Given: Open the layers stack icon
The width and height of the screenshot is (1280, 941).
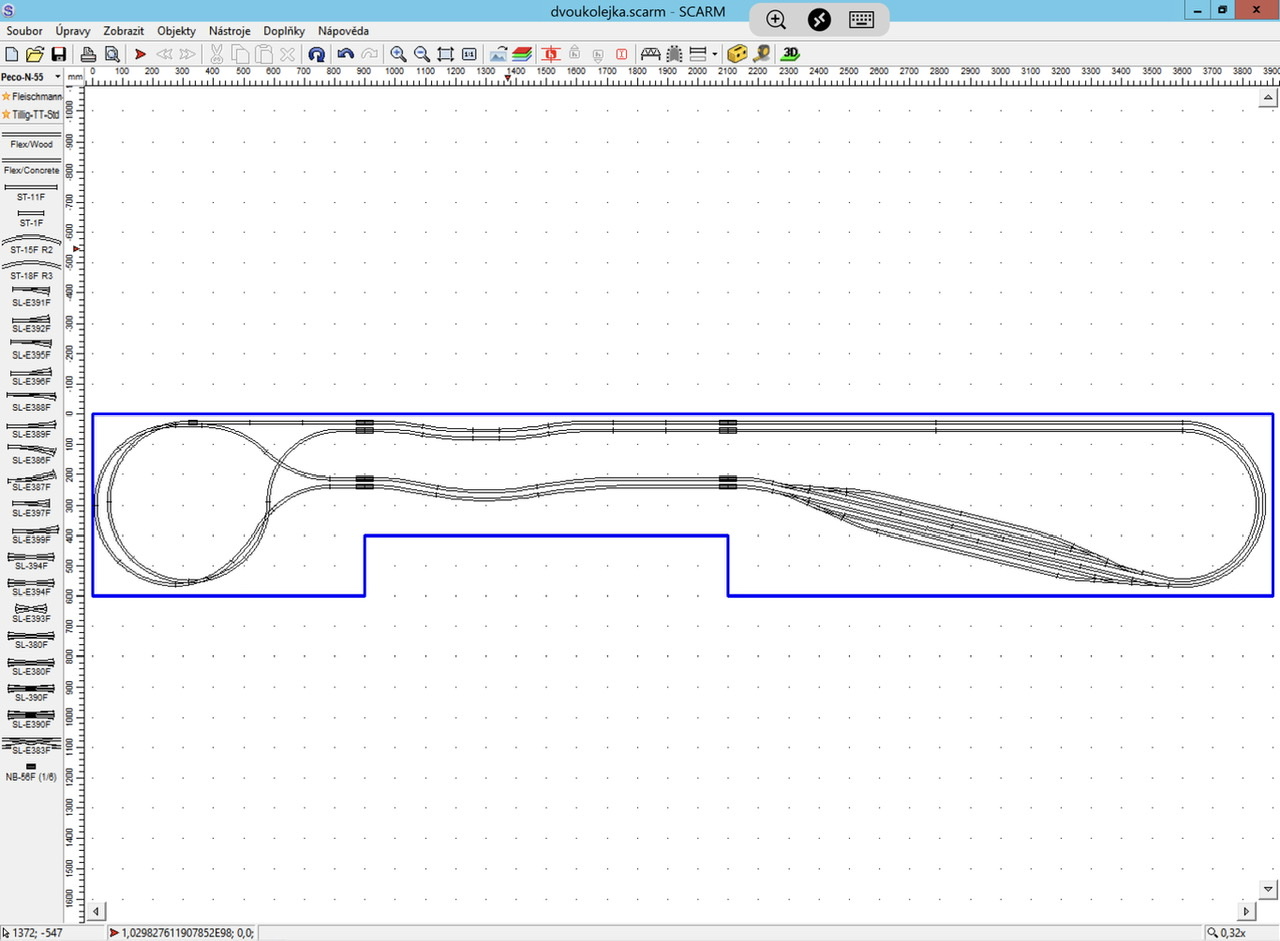Looking at the screenshot, I should pyautogui.click(x=522, y=54).
